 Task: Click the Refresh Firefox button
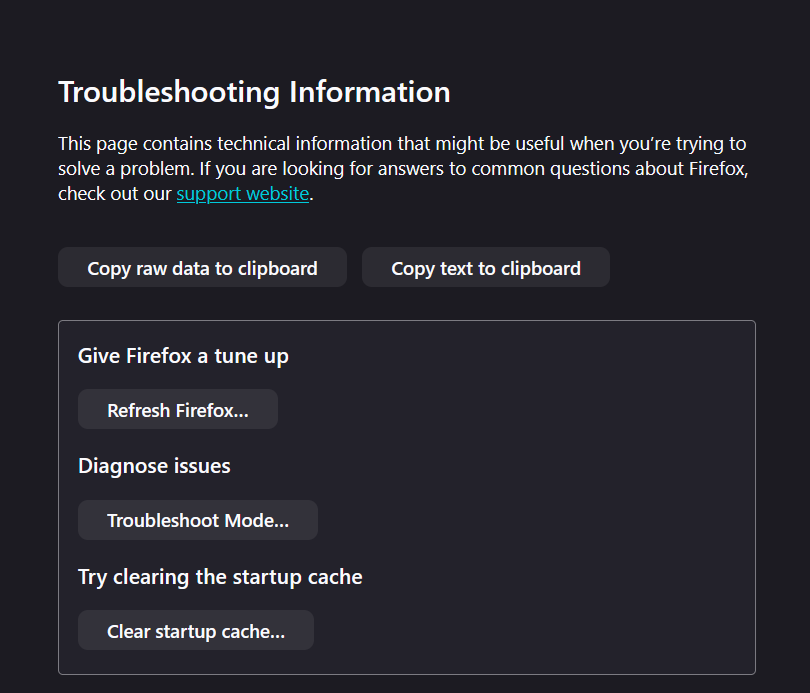coord(178,409)
